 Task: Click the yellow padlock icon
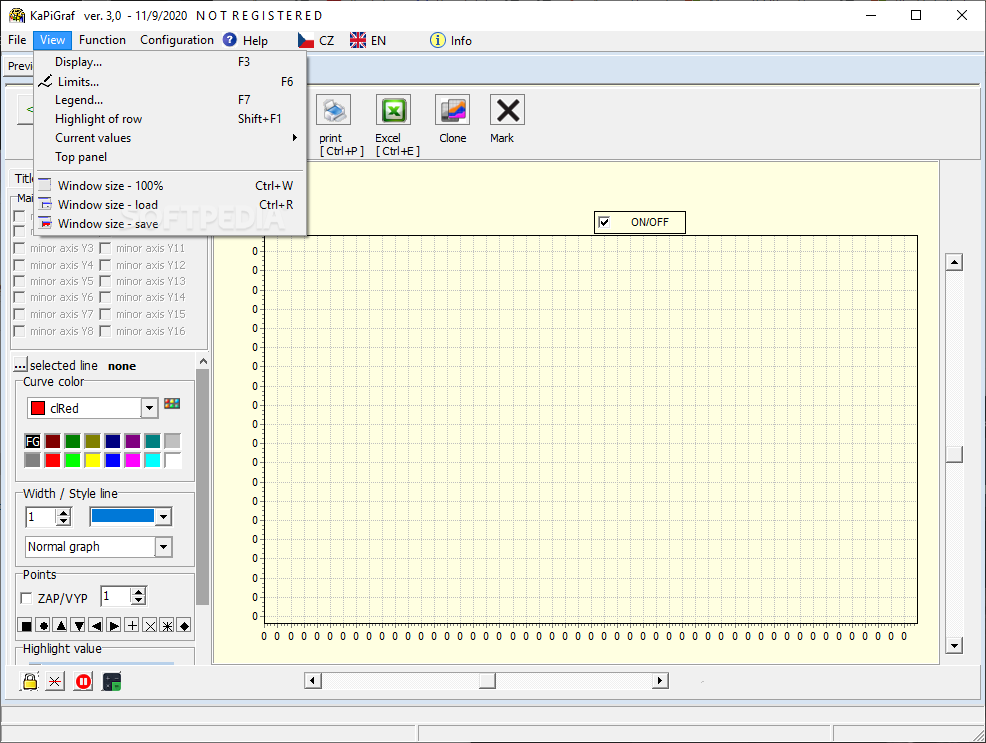click(30, 681)
